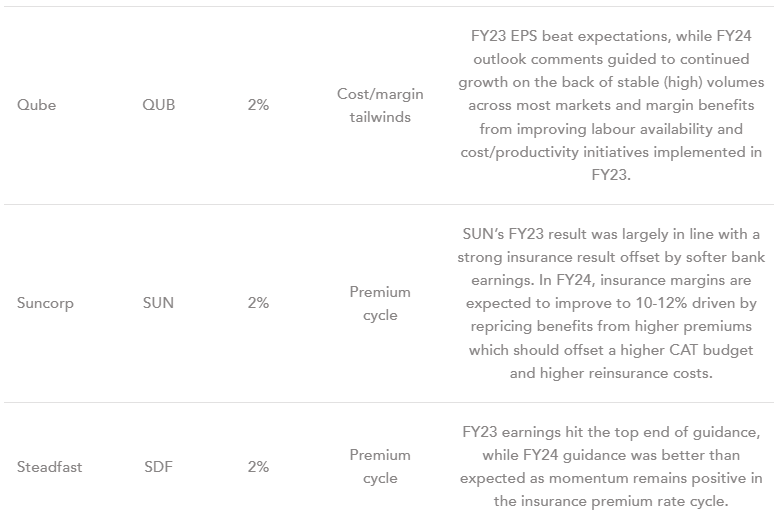Click the 2% weight in Qube row
Image resolution: width=774 pixels, height=523 pixels.
point(258,105)
